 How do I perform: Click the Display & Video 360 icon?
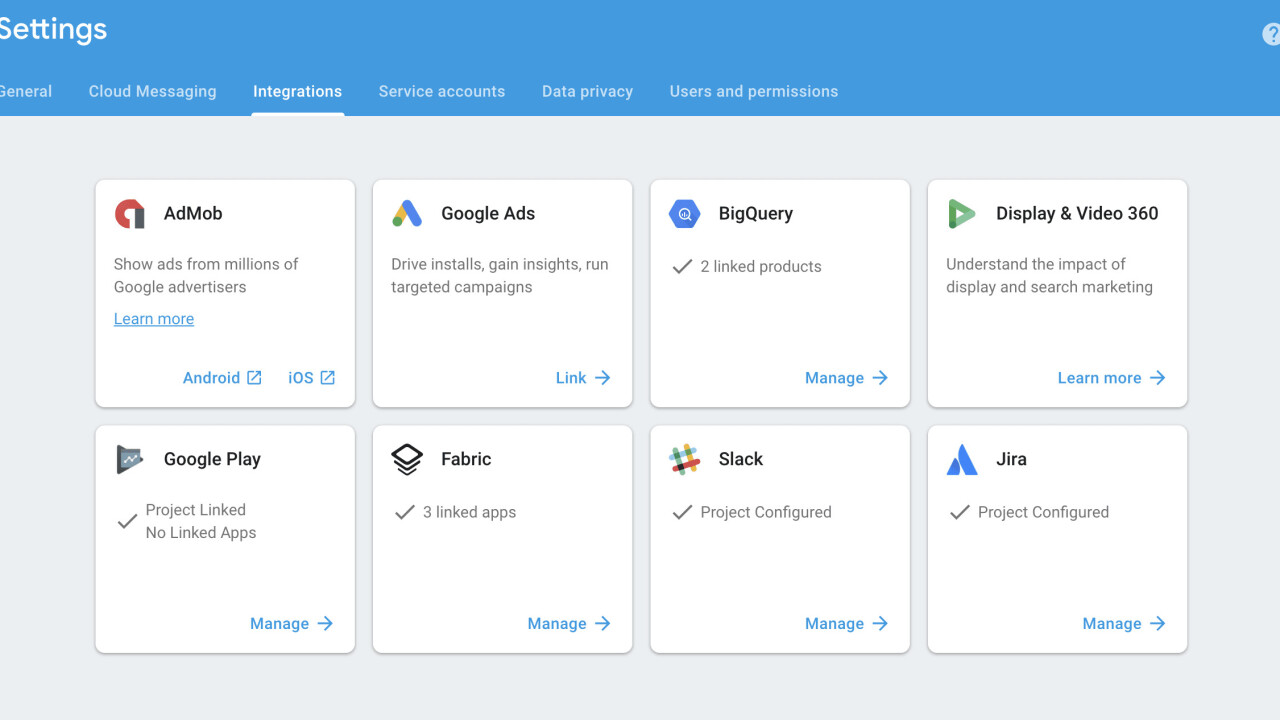(x=961, y=214)
